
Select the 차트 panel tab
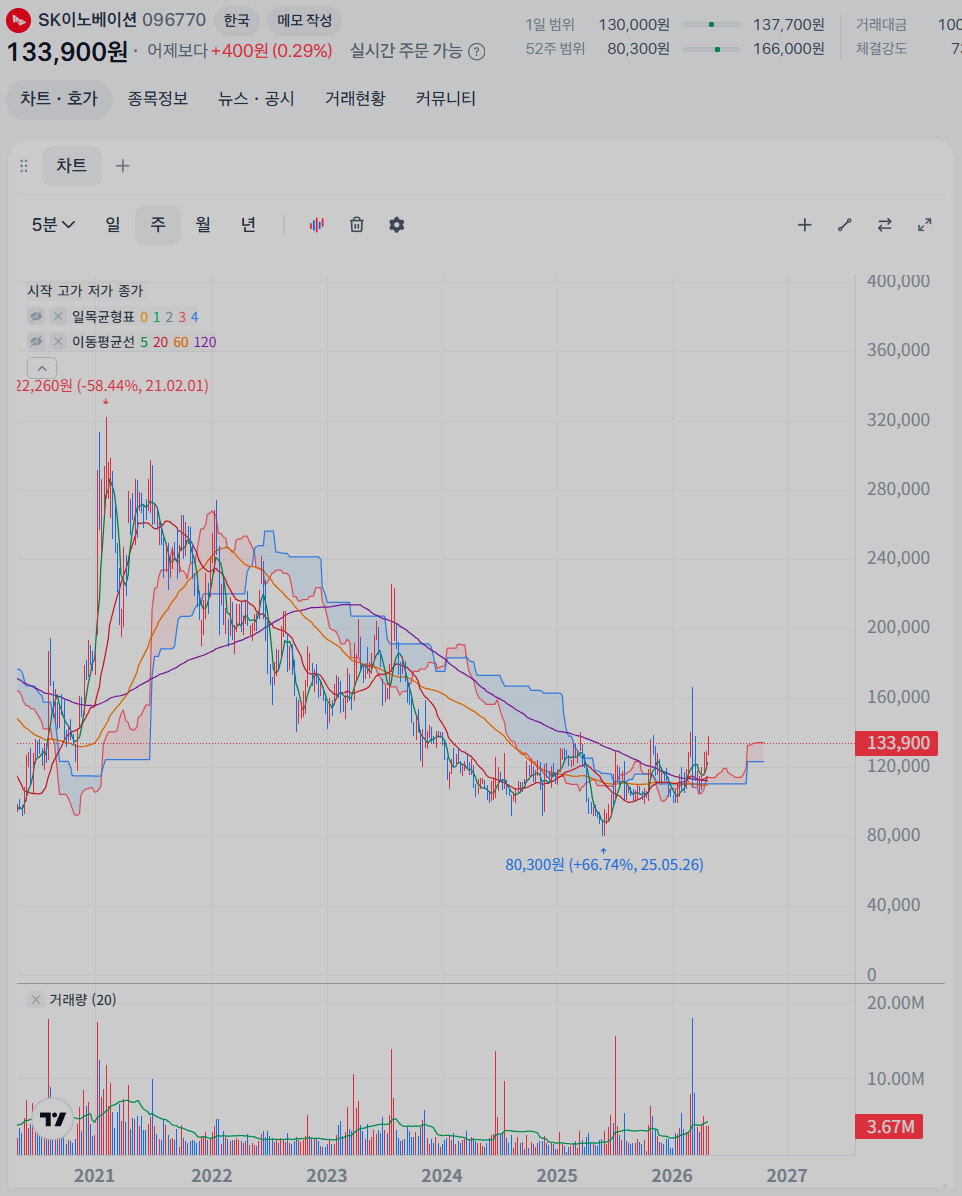72,166
